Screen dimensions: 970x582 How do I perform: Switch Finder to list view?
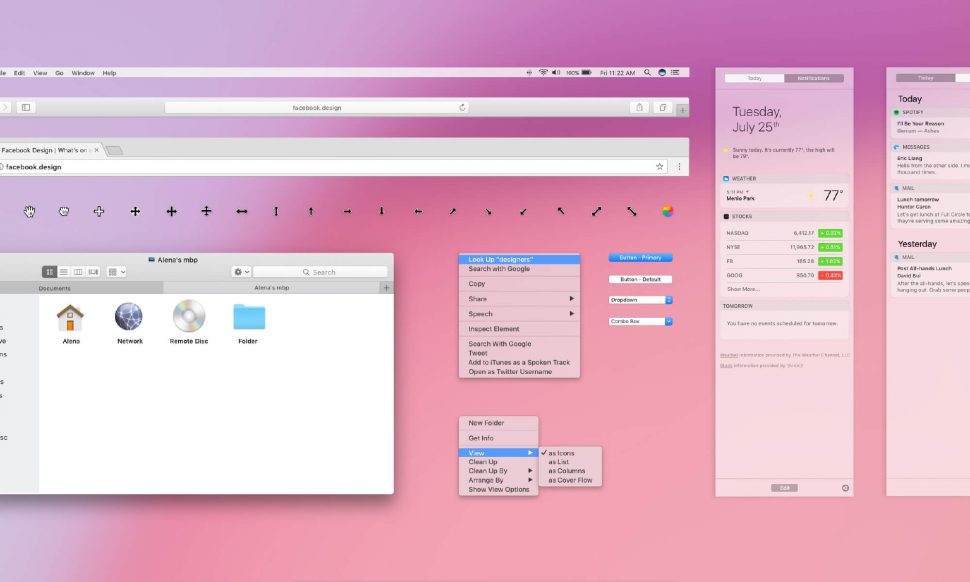coord(64,272)
